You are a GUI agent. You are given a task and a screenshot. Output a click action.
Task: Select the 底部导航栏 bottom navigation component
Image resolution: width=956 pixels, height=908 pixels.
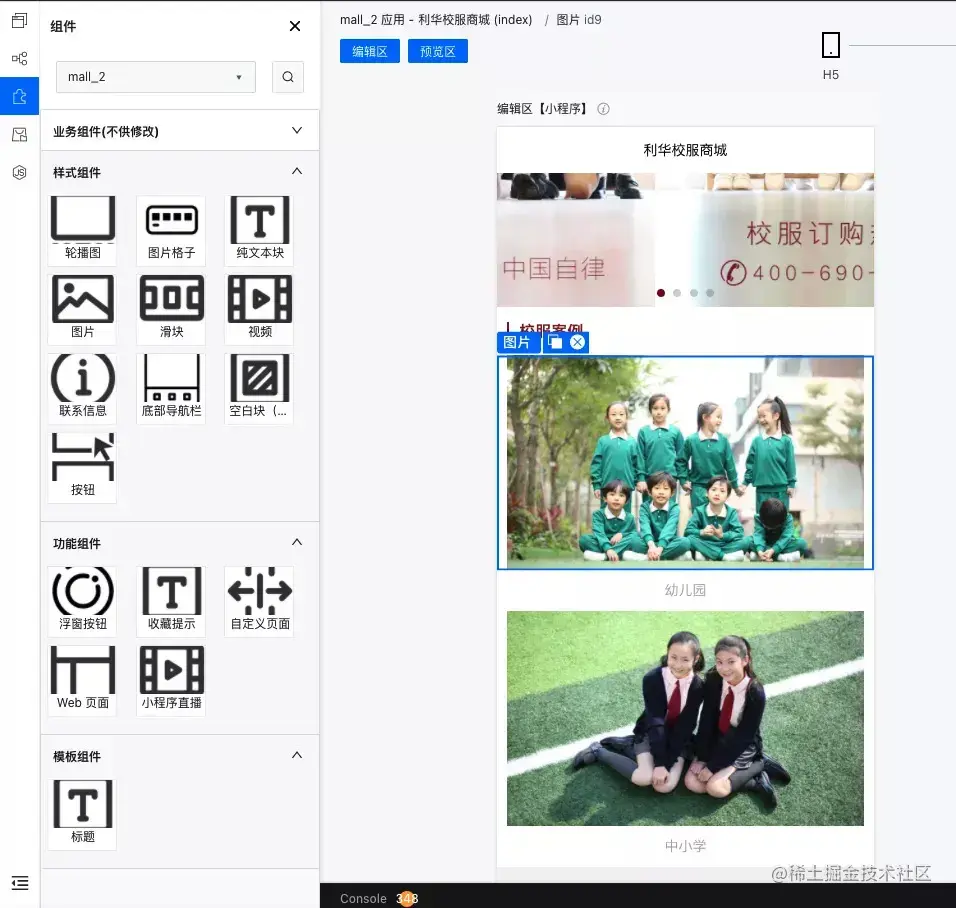171,388
